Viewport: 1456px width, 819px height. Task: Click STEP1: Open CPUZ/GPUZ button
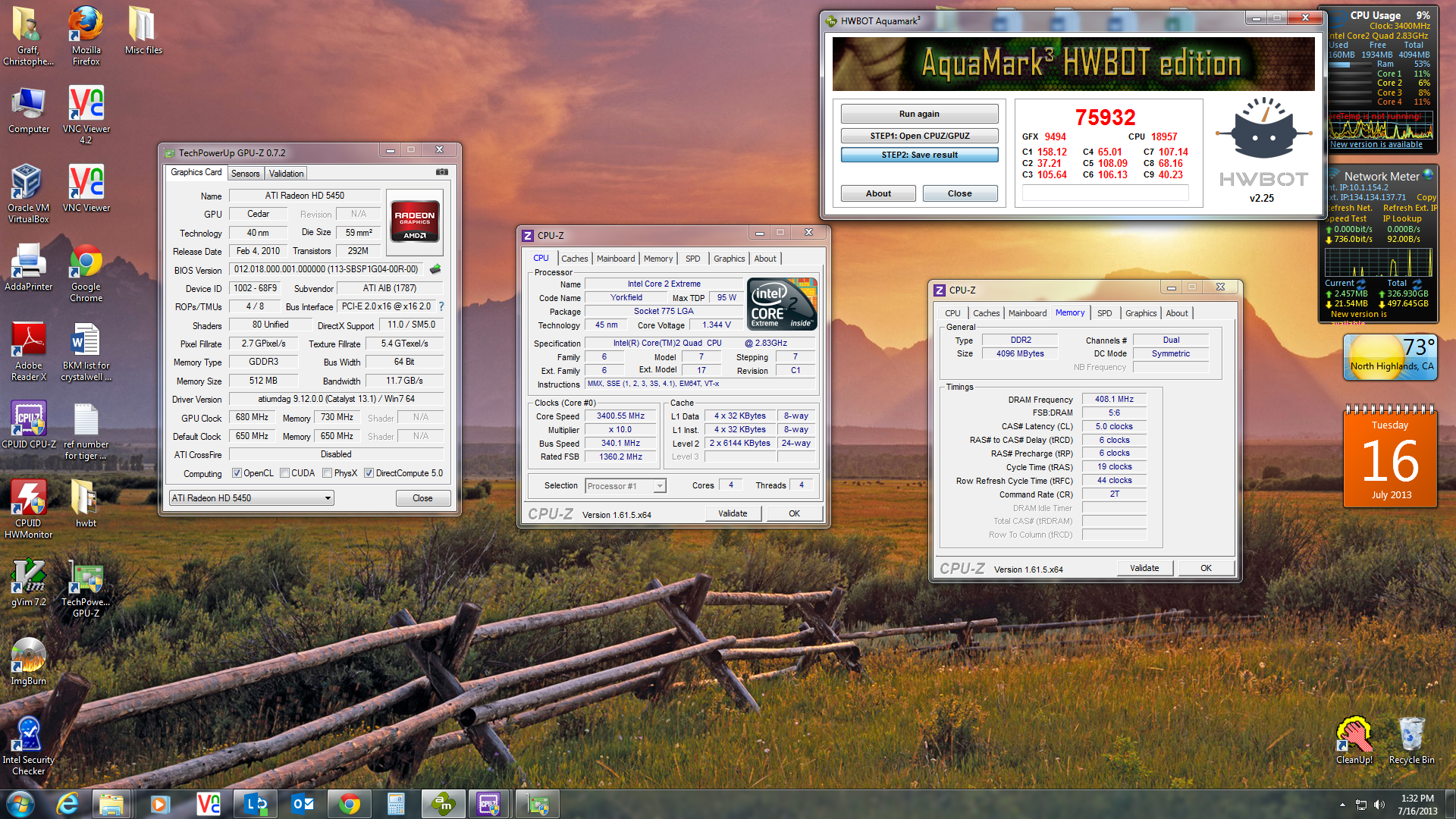tap(919, 136)
